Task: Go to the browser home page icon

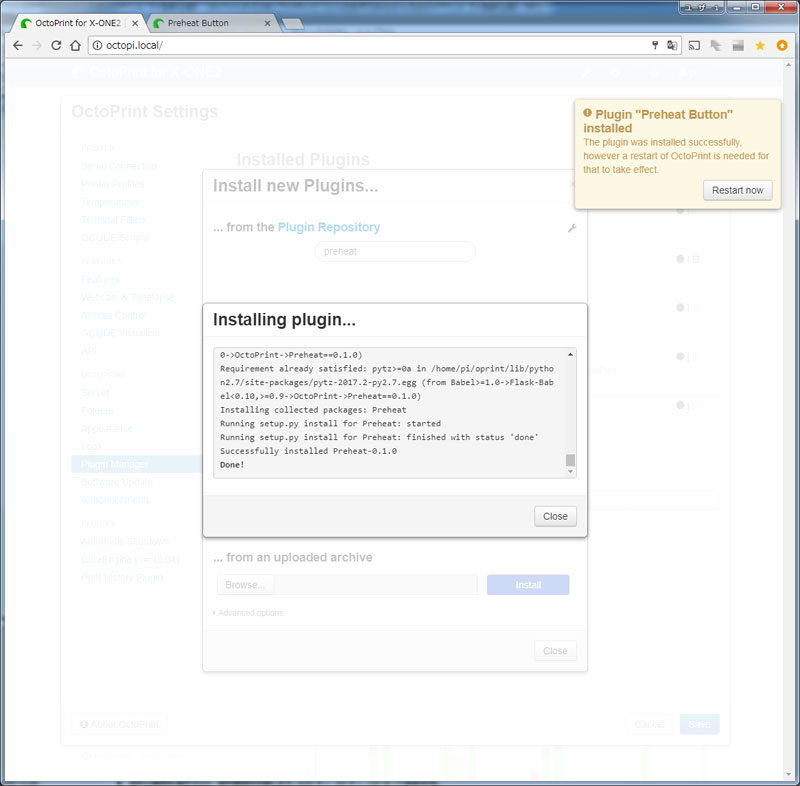Action: coord(76,45)
